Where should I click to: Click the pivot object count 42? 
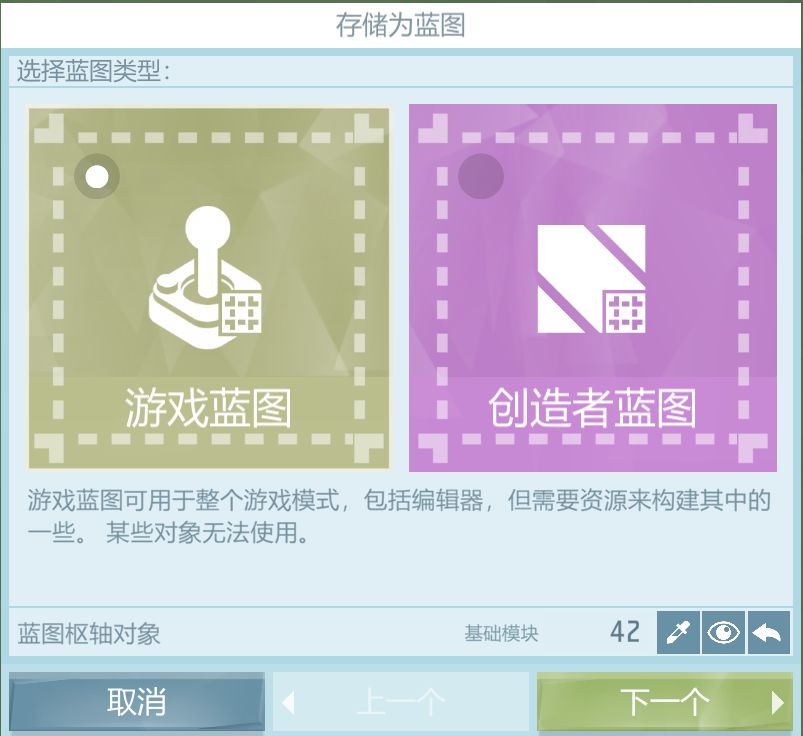[x=625, y=632]
